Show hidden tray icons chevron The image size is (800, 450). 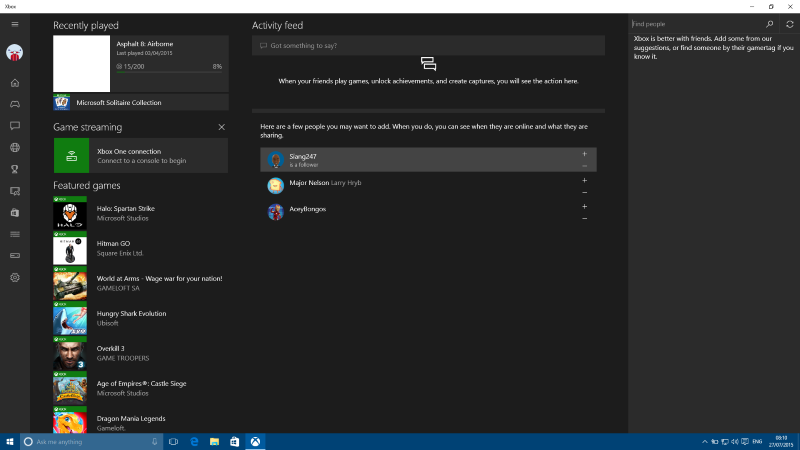(x=705, y=442)
